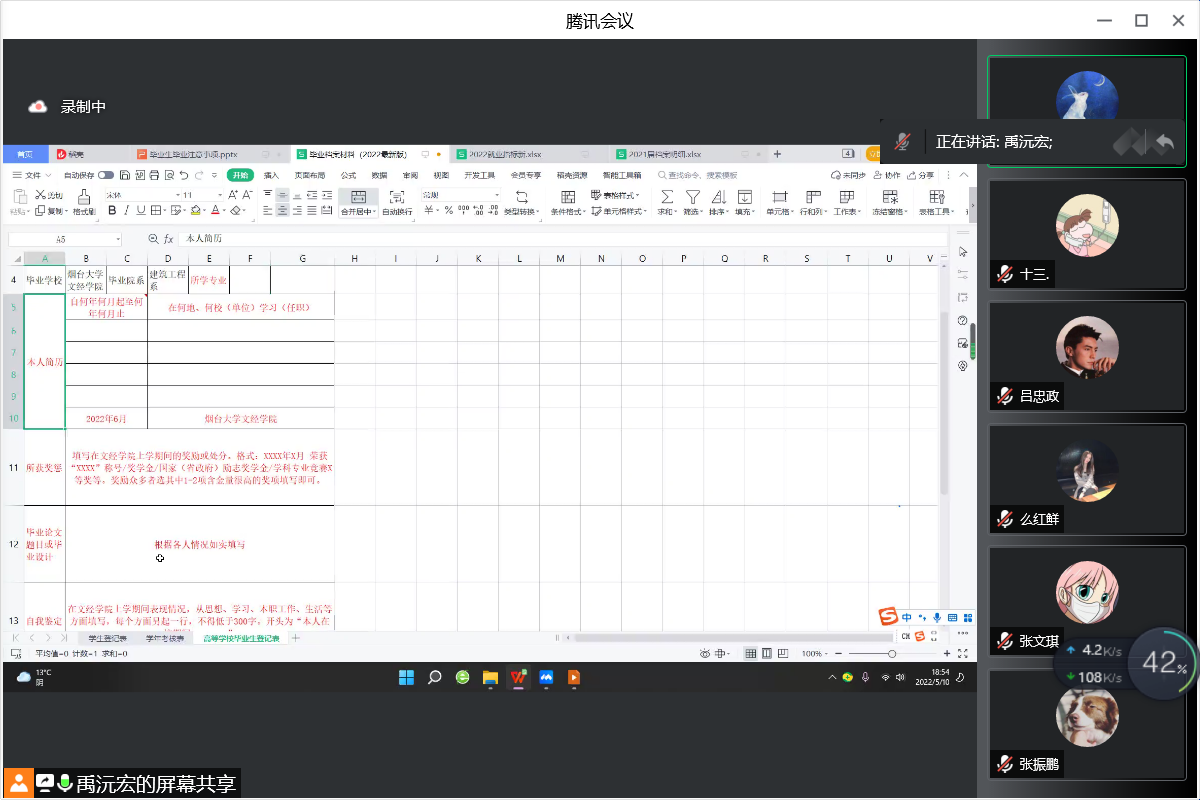Expand the cell name box dropdown
The width and height of the screenshot is (1200, 800).
118,240
